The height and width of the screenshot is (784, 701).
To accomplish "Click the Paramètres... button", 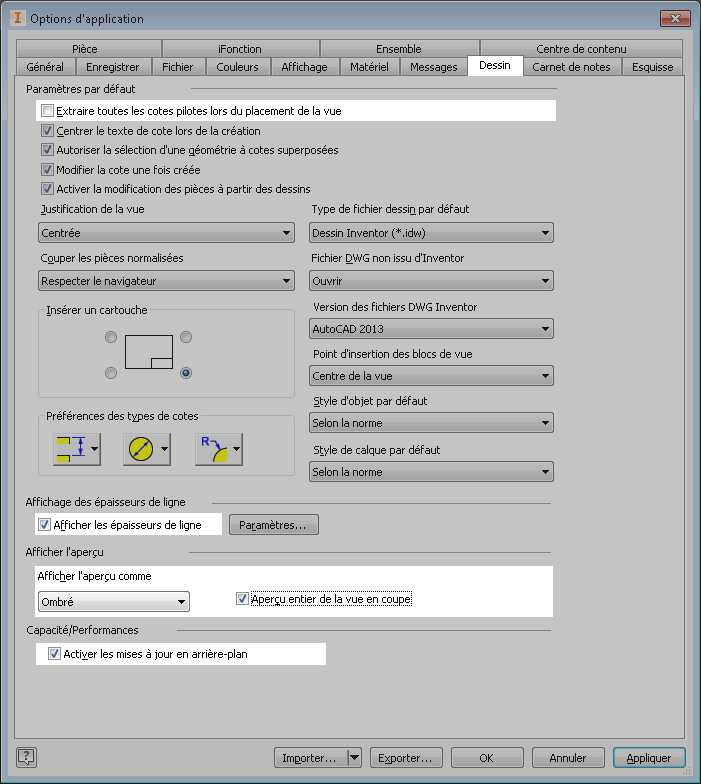I will click(274, 524).
